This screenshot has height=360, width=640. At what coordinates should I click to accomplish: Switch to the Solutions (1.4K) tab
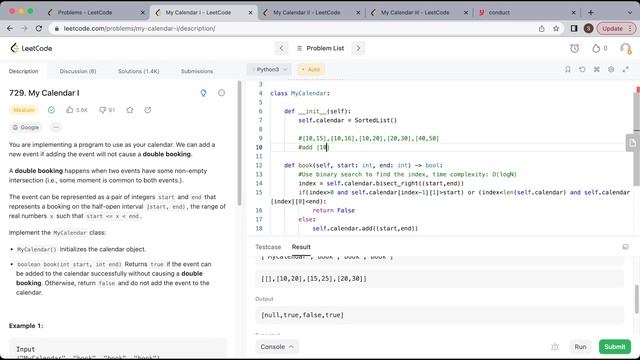pos(138,71)
